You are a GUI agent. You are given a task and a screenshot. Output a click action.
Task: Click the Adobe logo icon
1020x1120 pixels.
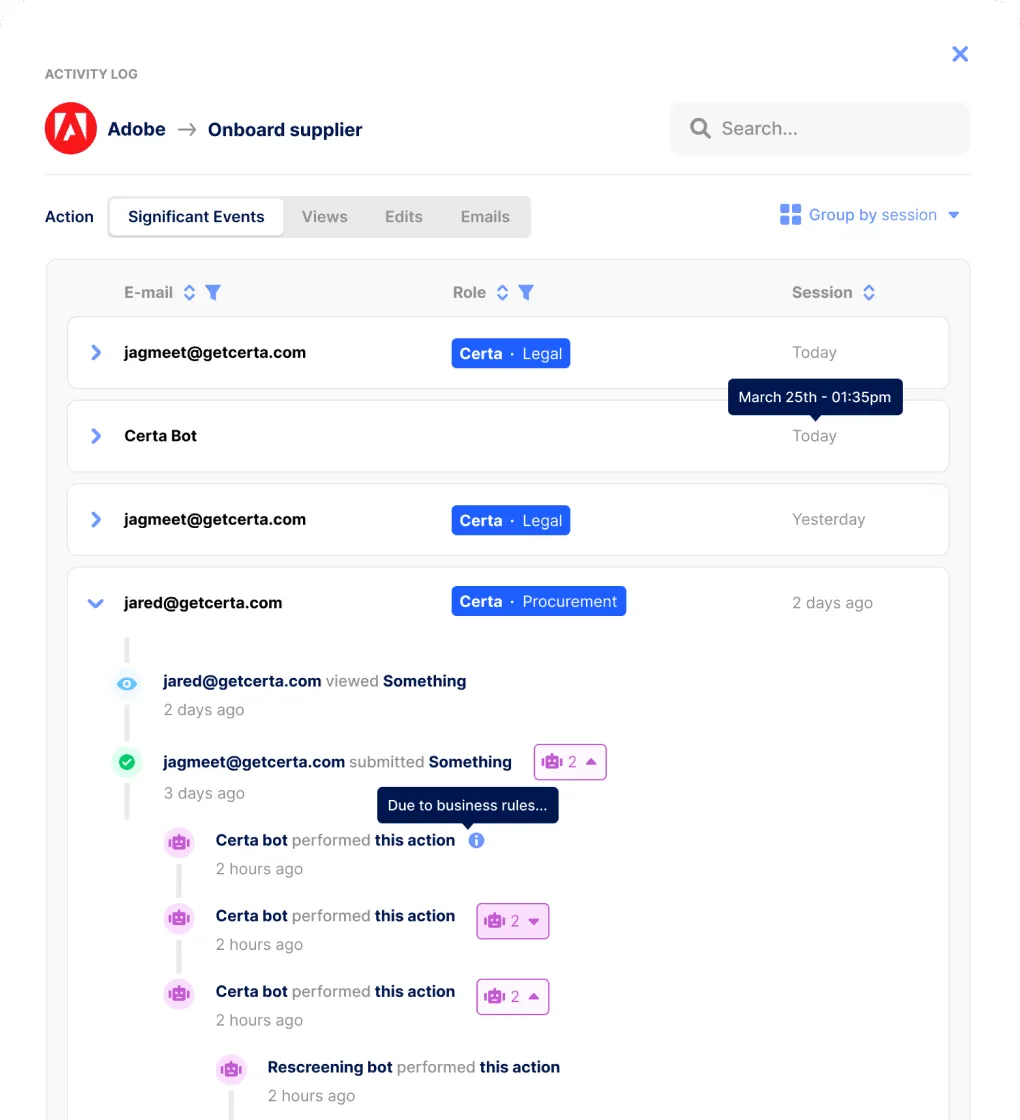tap(70, 128)
